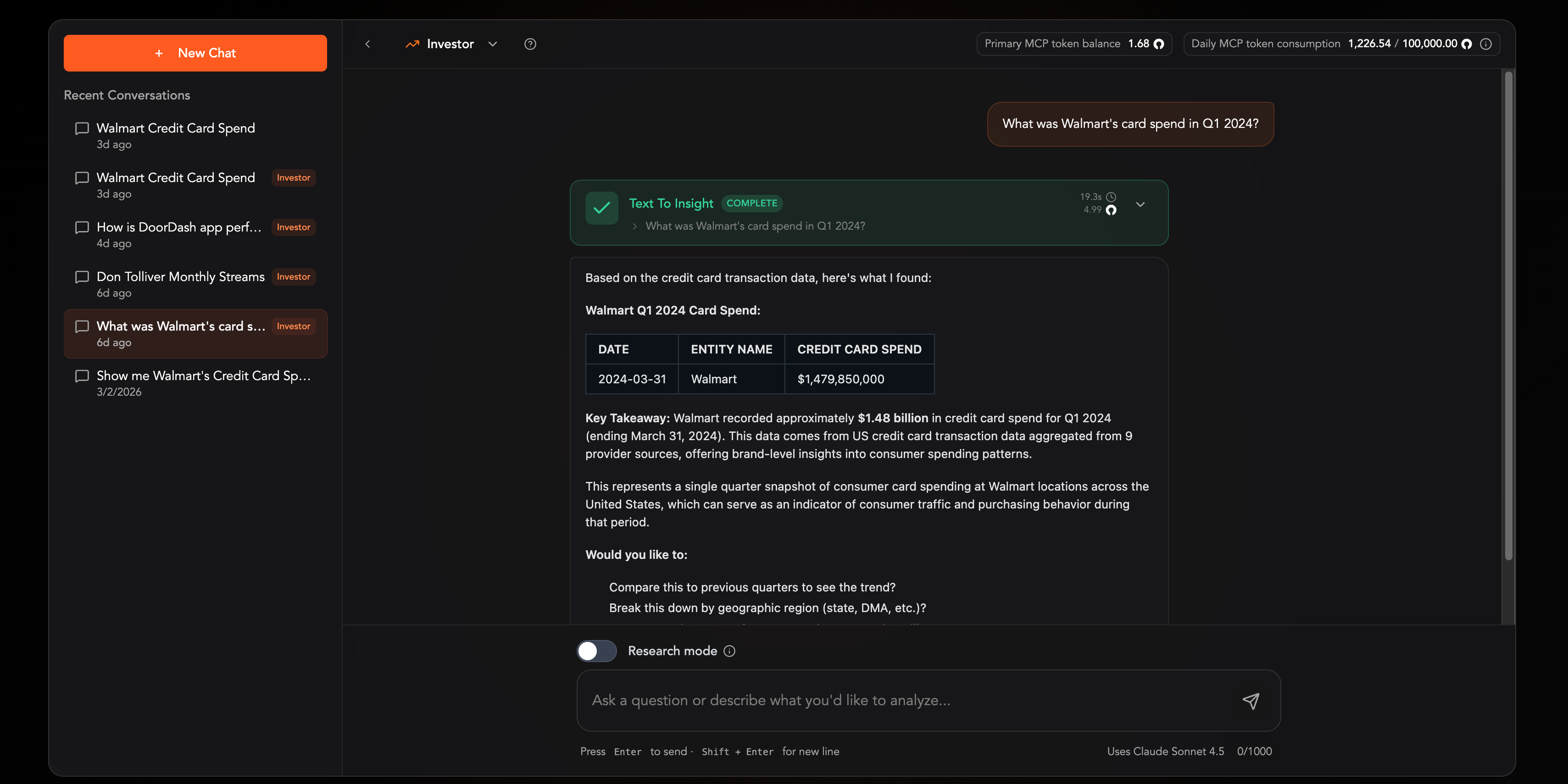
Task: Click the clock icon beside 19.3s
Action: coord(1111,197)
